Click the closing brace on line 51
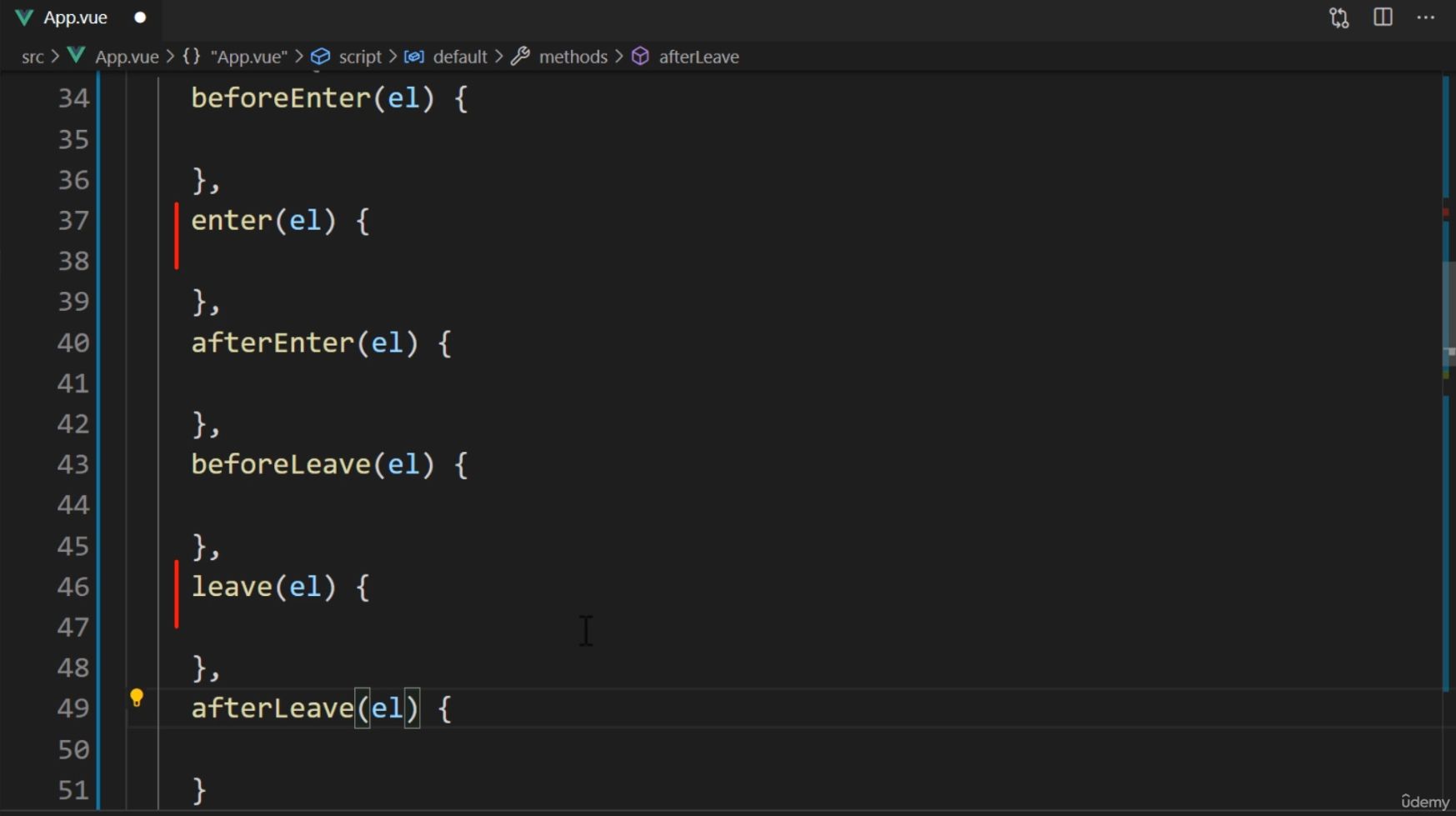The image size is (1456, 816). click(198, 790)
